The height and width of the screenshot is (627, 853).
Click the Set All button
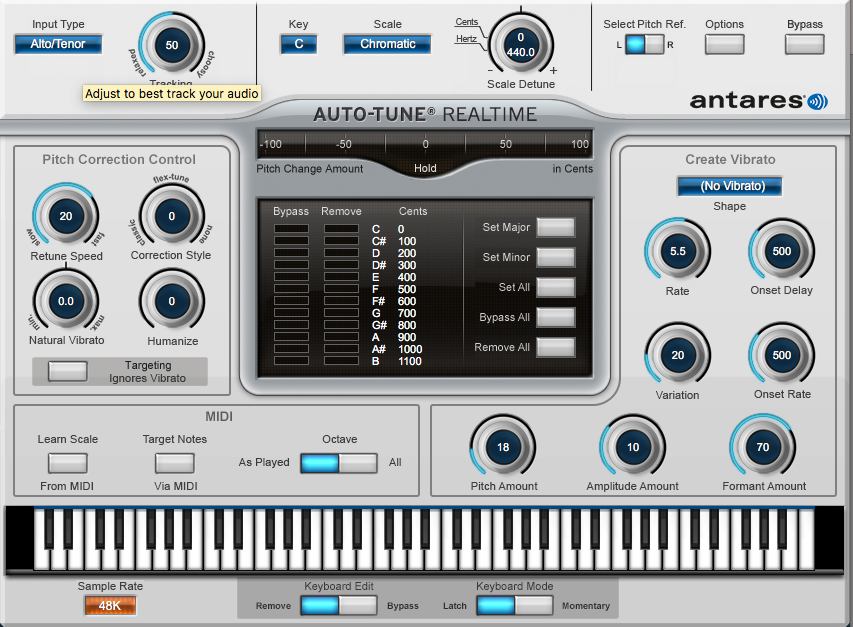[x=555, y=287]
